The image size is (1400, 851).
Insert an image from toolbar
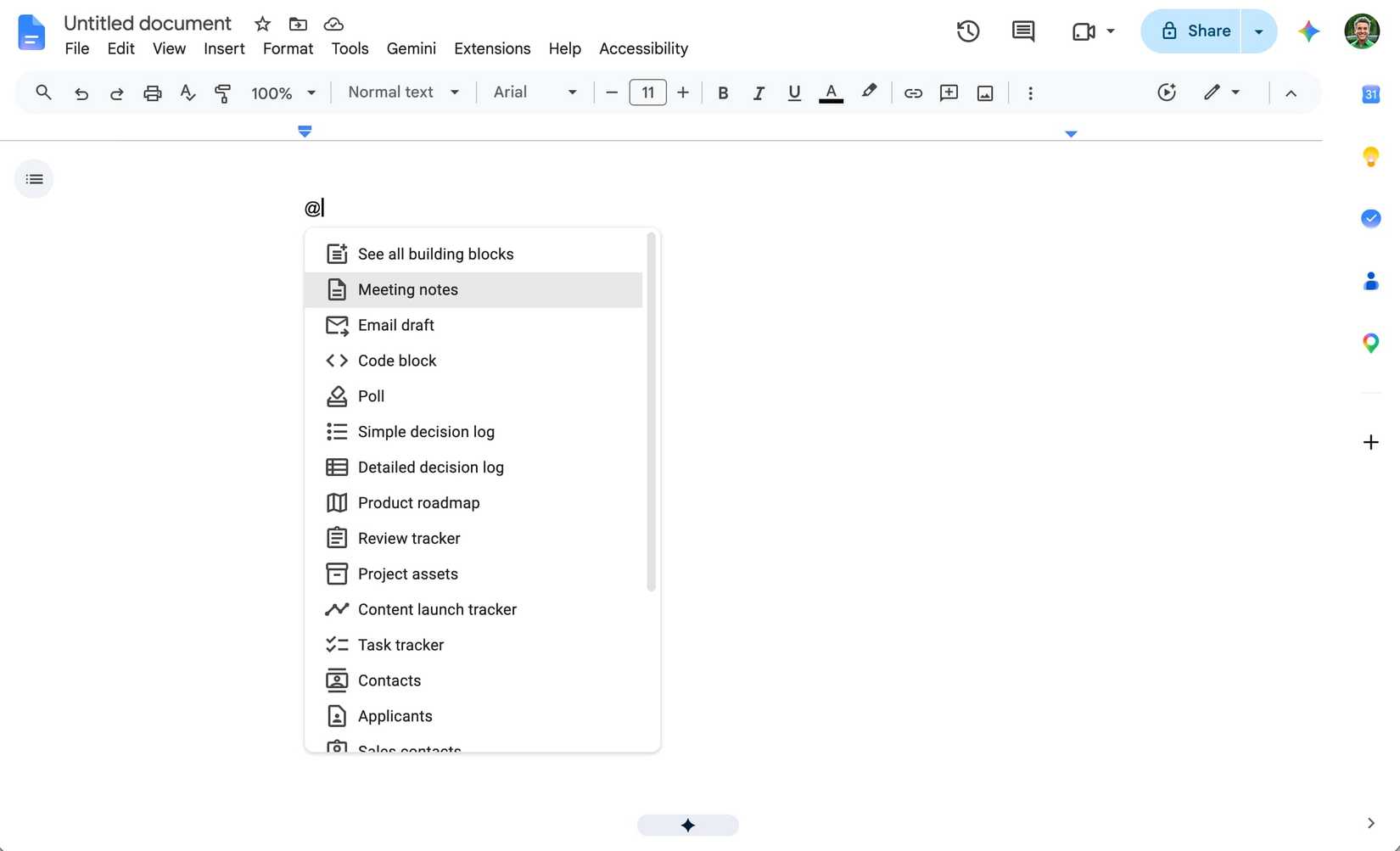pos(985,93)
